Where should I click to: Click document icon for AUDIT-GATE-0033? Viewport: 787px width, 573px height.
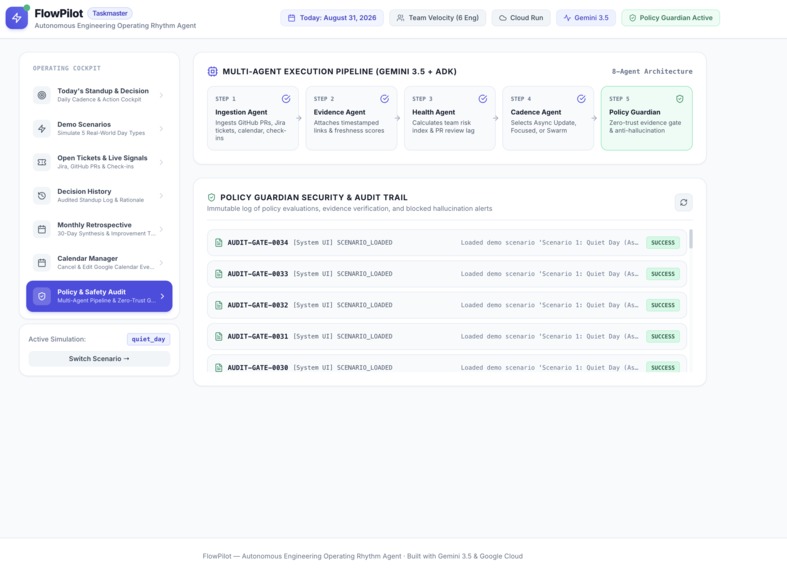tap(219, 274)
